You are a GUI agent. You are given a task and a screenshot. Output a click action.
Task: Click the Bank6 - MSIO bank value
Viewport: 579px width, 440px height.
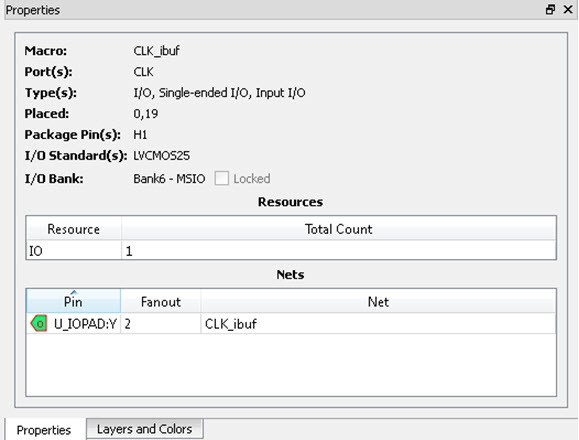point(169,179)
